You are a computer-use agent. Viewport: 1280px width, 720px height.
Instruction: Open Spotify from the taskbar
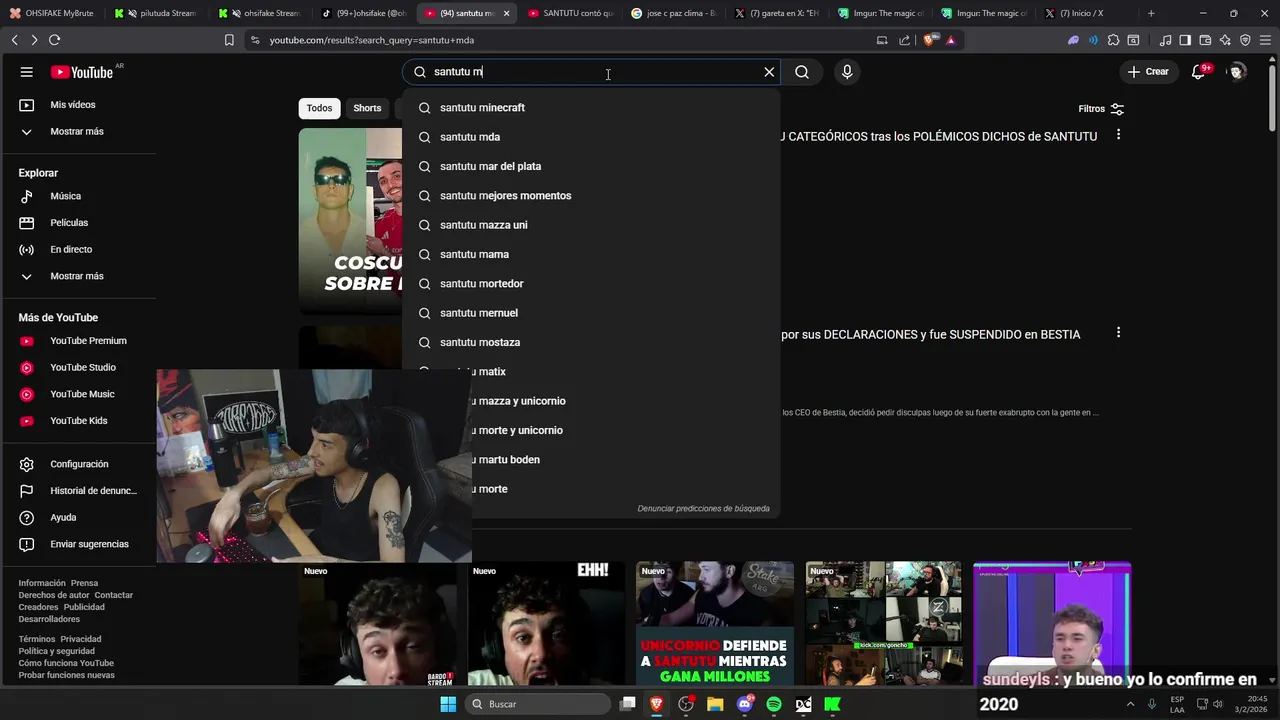774,704
